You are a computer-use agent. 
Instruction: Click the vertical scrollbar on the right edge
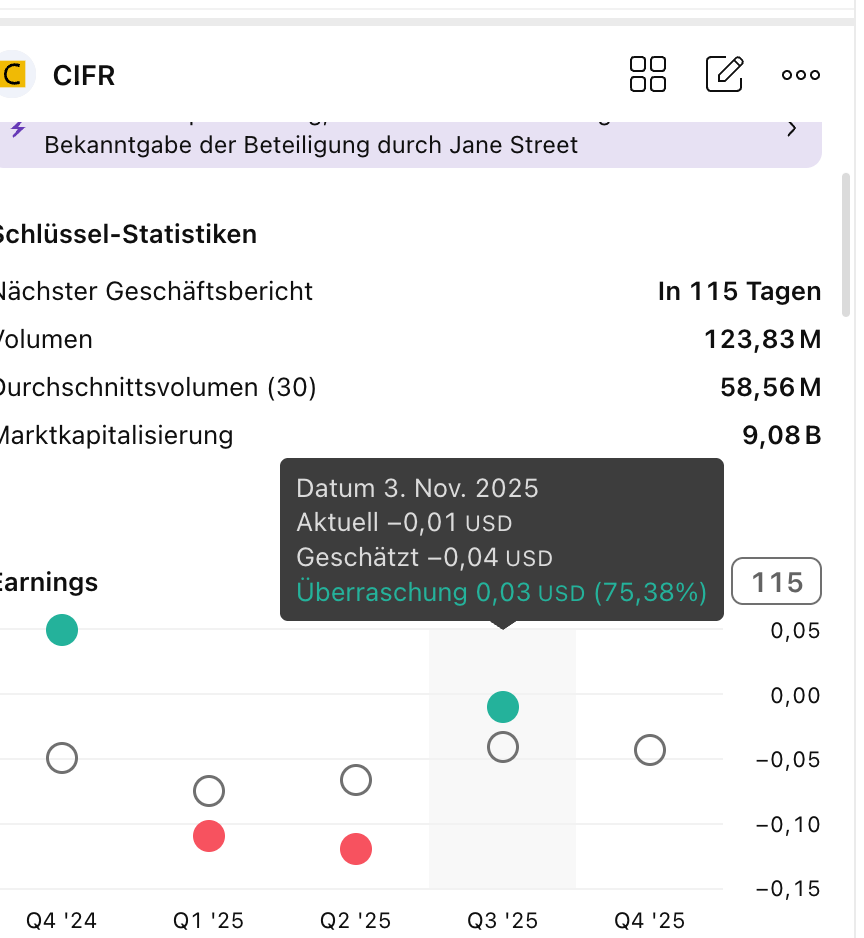click(847, 245)
